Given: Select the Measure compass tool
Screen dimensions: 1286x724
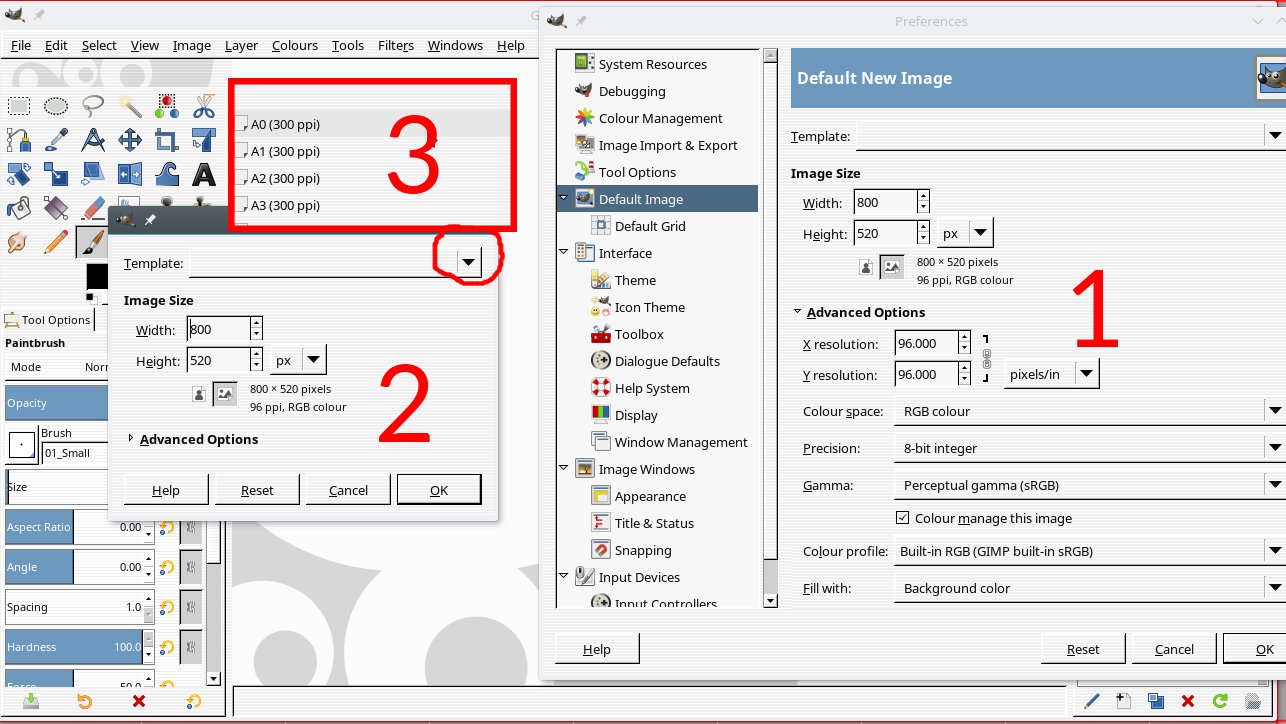Looking at the screenshot, I should (93, 140).
